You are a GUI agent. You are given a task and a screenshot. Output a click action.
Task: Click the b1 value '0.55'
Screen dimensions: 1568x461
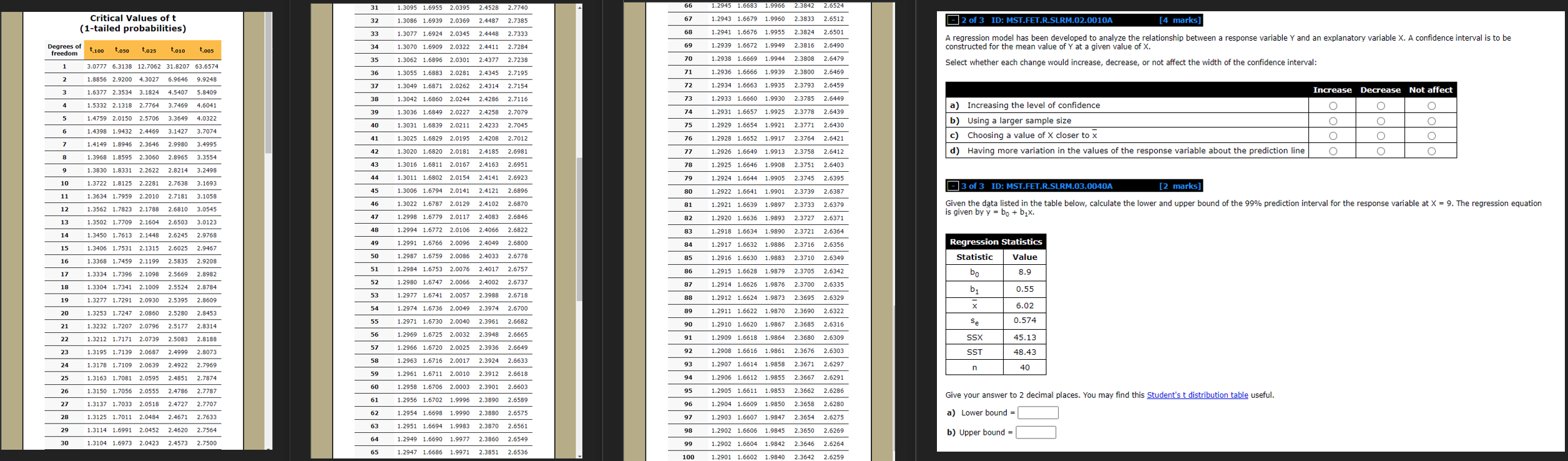tap(1024, 289)
